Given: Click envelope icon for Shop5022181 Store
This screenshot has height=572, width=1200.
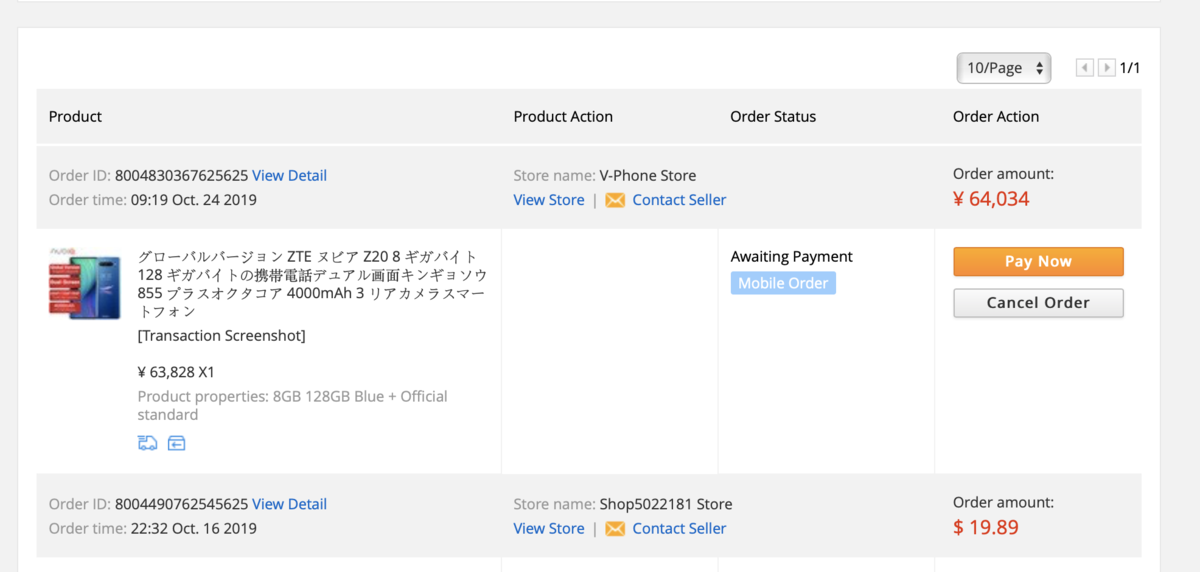Looking at the screenshot, I should coord(615,528).
